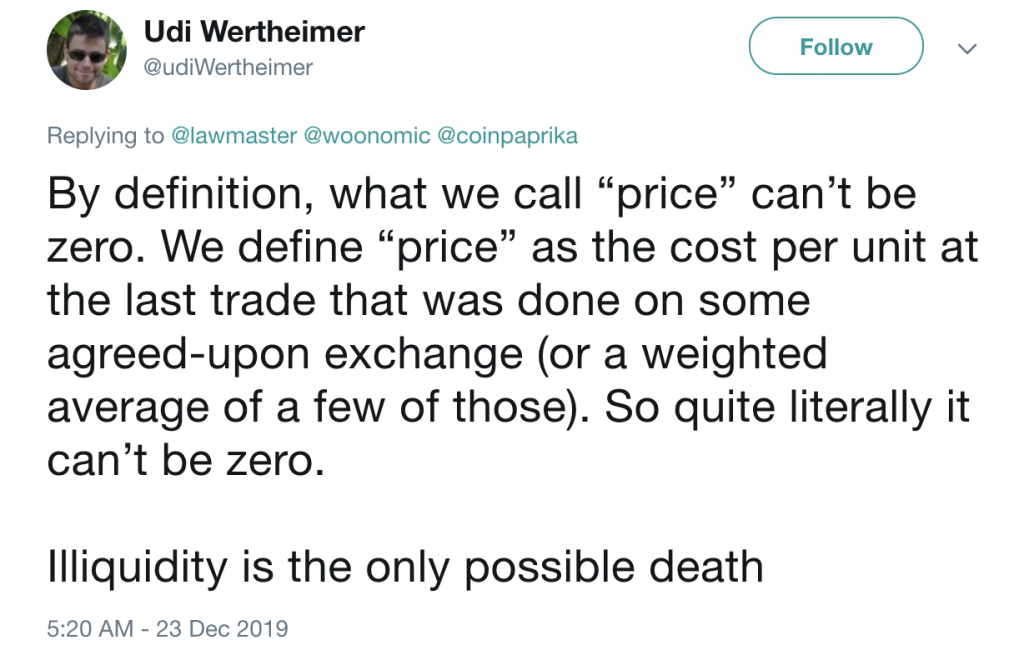Click the word "weighted" in the tweet
The height and width of the screenshot is (655, 1024).
735,354
